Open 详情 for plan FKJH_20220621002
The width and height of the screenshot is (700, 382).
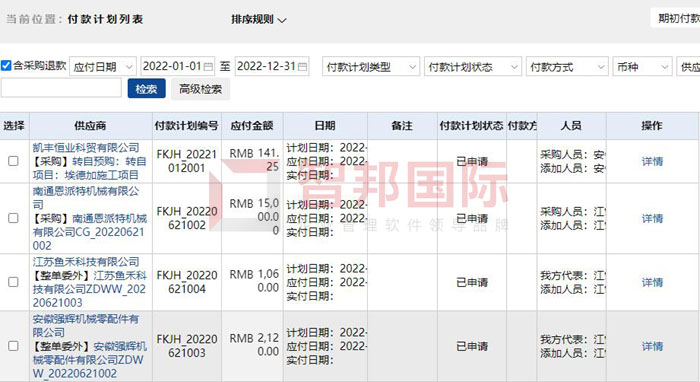[652, 218]
